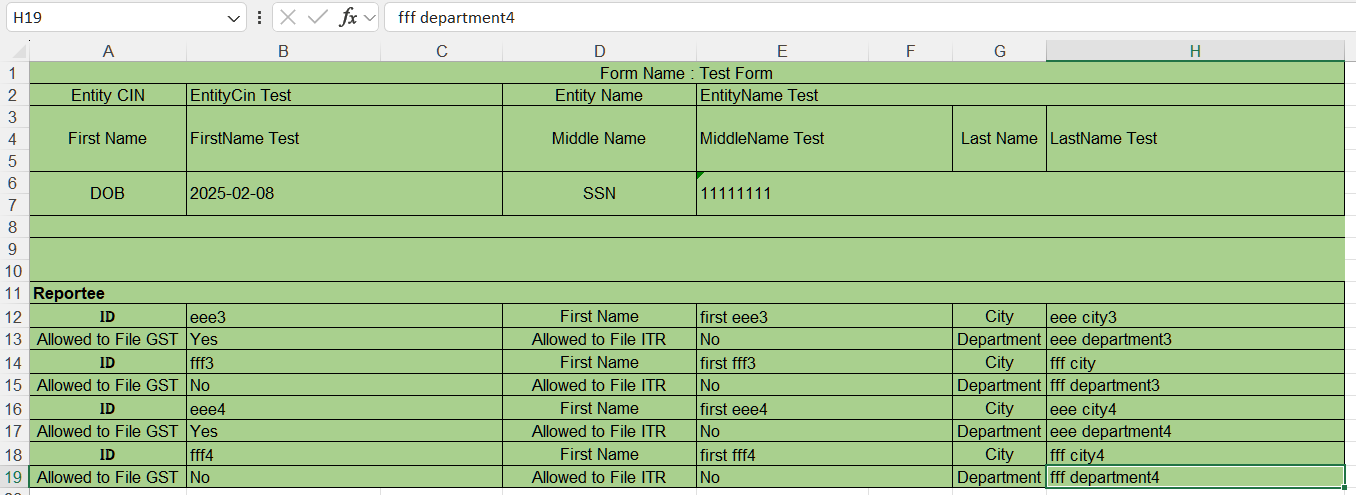The width and height of the screenshot is (1356, 495).
Task: Select the column D header
Action: coord(599,51)
